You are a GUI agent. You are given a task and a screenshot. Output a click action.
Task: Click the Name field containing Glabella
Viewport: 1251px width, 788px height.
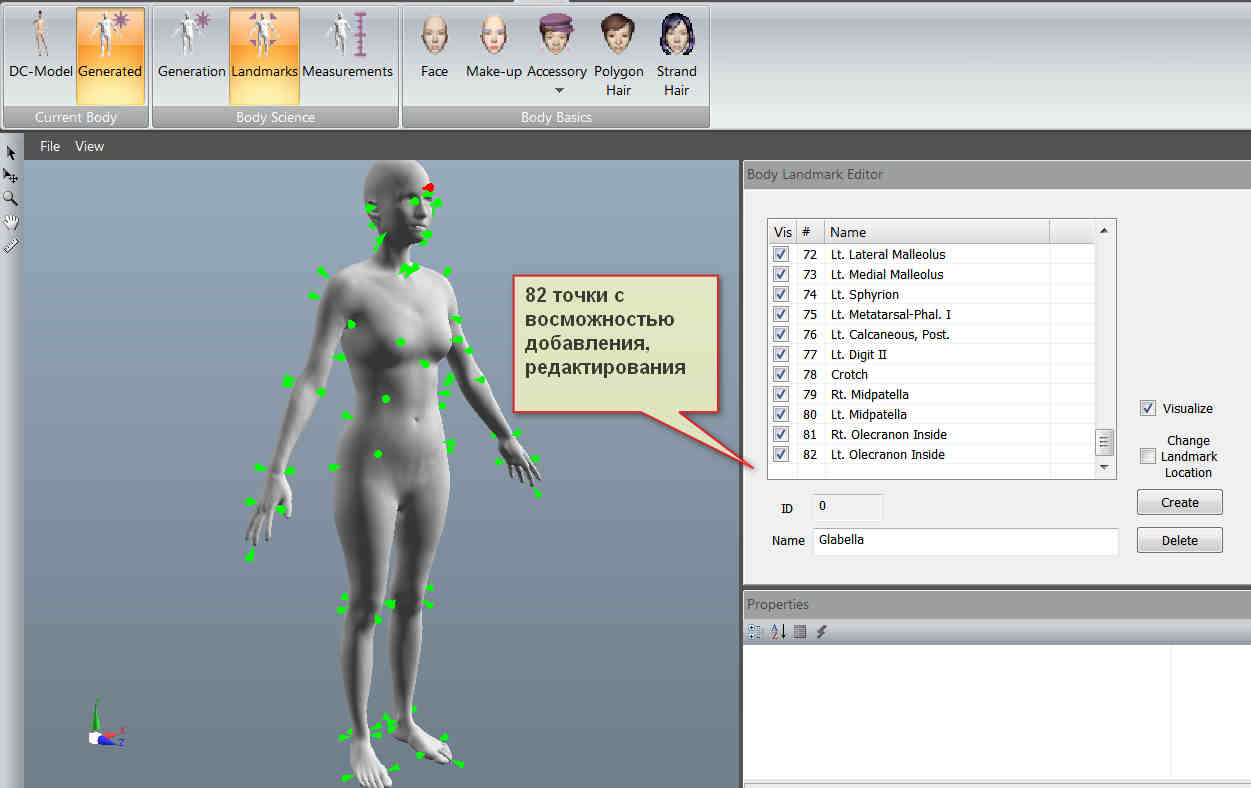[964, 540]
